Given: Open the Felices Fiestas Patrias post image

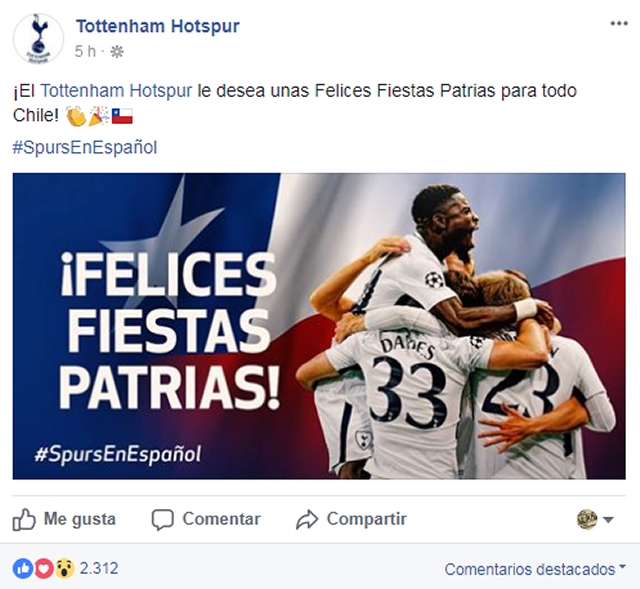Looking at the screenshot, I should [x=319, y=326].
